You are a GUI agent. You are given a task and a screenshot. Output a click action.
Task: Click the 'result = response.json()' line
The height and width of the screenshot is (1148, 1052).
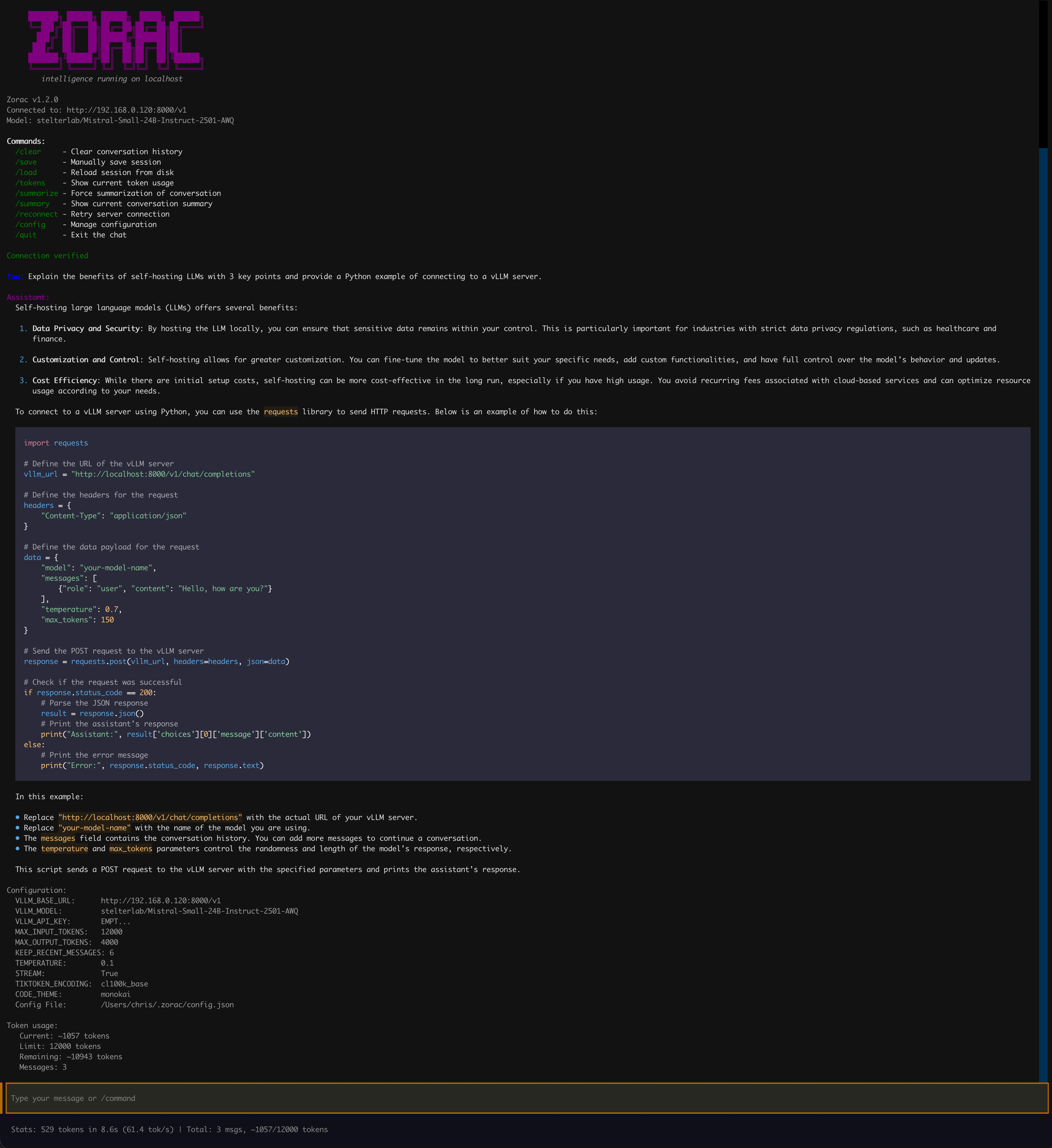pos(92,714)
